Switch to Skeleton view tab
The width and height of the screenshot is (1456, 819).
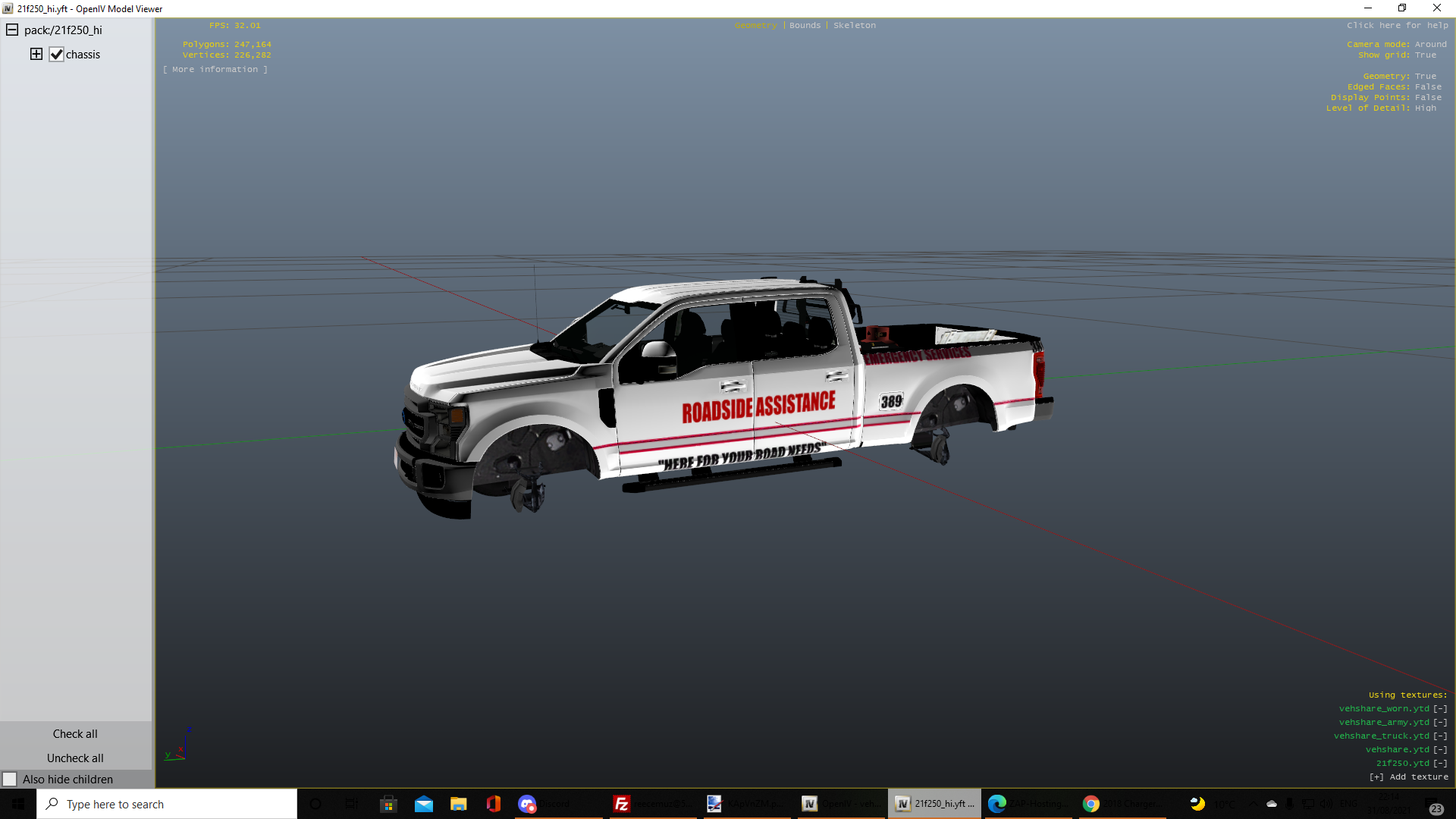click(854, 26)
